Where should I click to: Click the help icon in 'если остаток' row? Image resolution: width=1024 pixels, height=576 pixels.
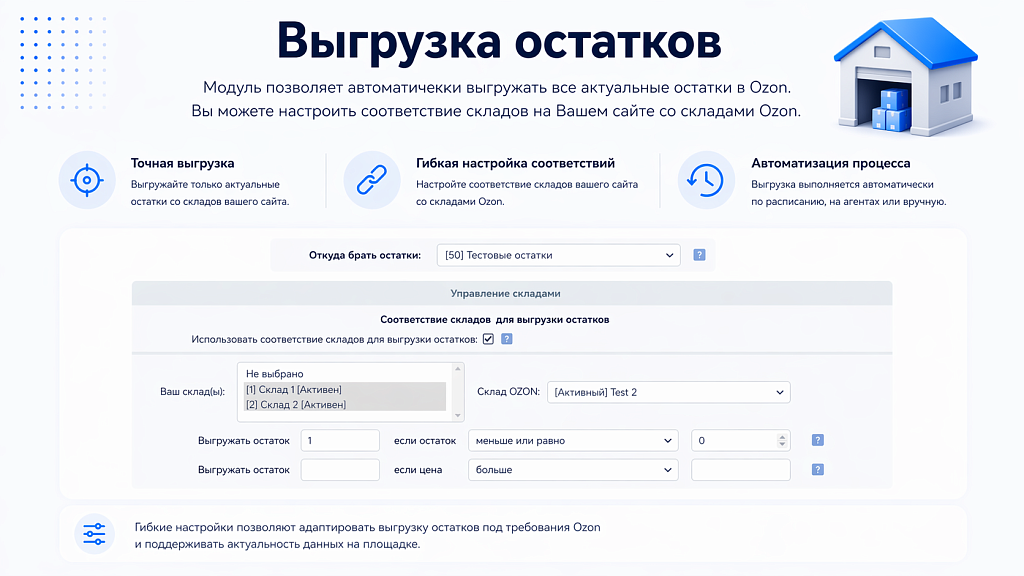(x=817, y=440)
